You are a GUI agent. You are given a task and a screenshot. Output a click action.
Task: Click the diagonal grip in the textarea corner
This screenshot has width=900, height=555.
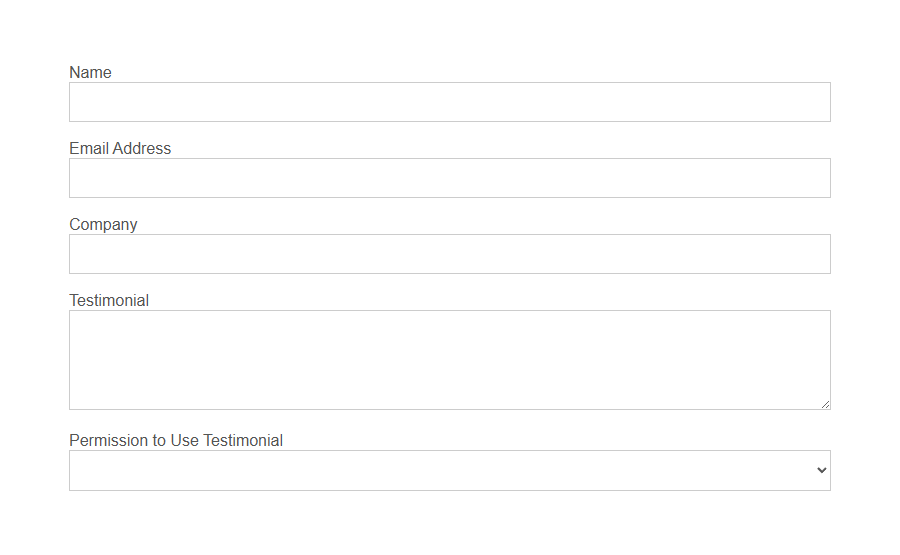tap(825, 404)
